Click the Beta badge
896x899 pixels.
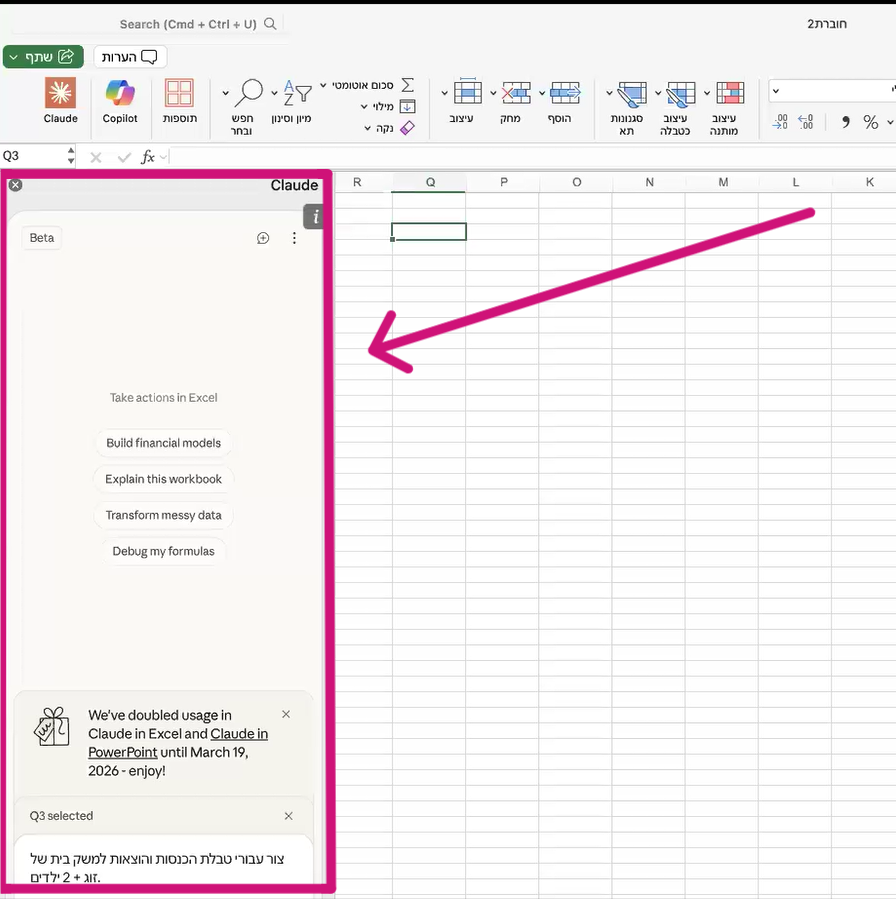[42, 238]
